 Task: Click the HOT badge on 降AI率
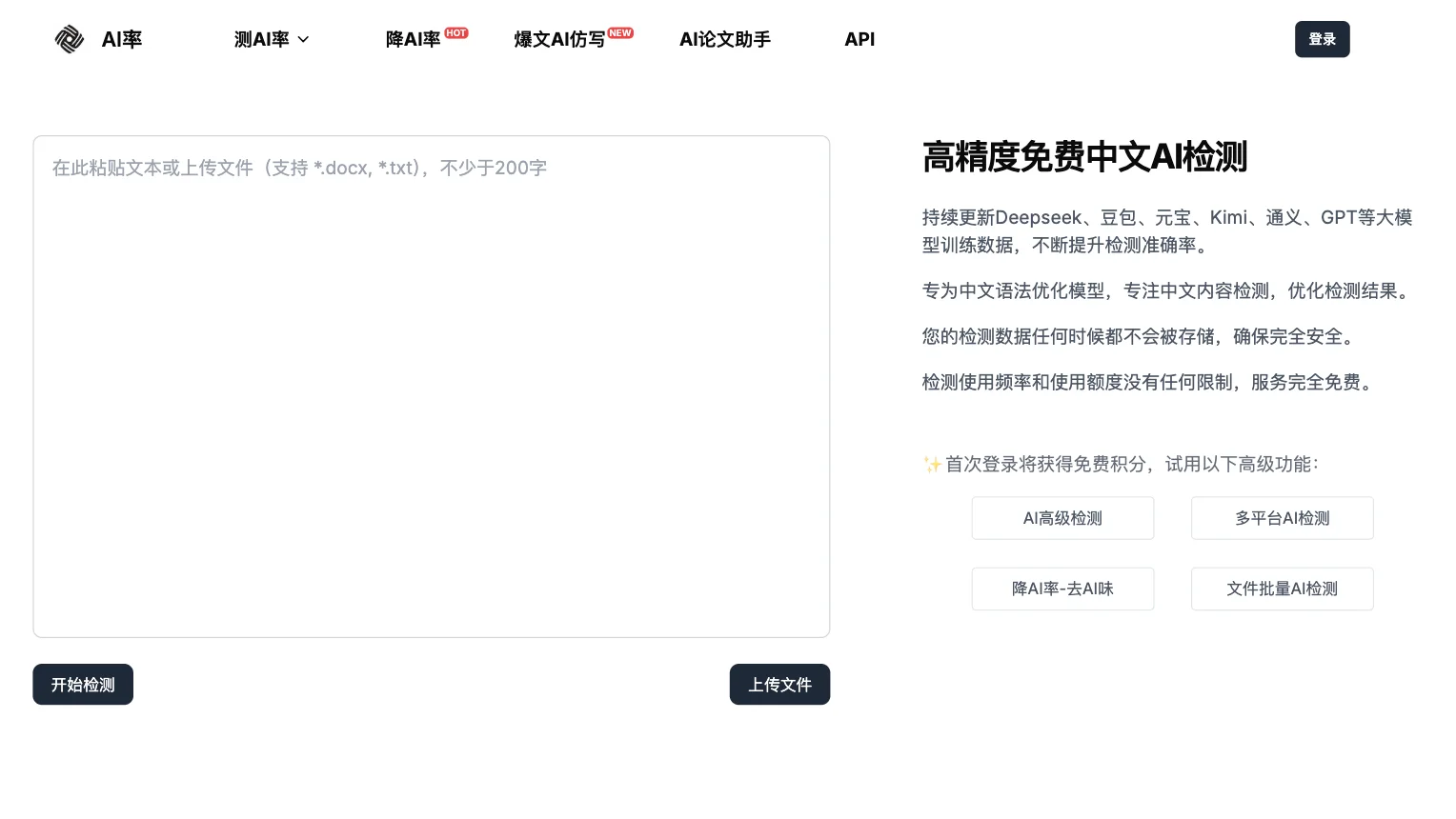pos(455,32)
